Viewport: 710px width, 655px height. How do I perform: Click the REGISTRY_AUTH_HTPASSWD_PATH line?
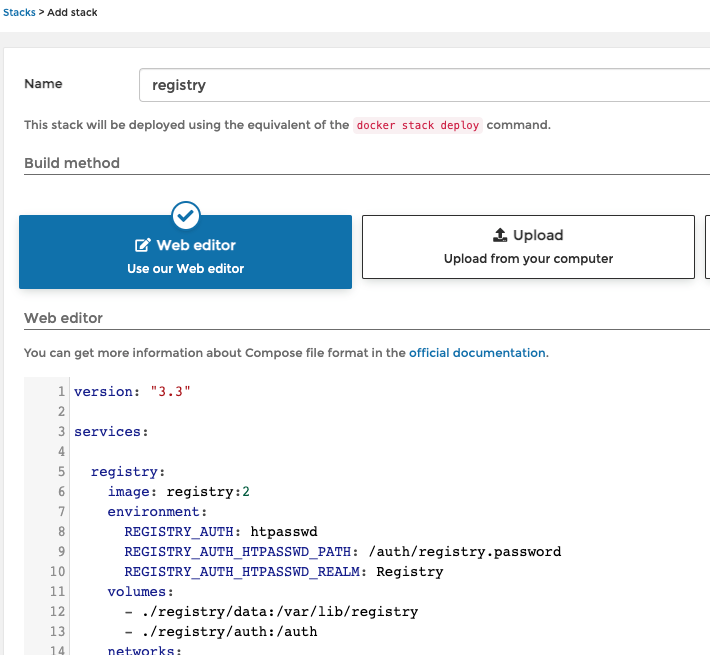coord(343,551)
